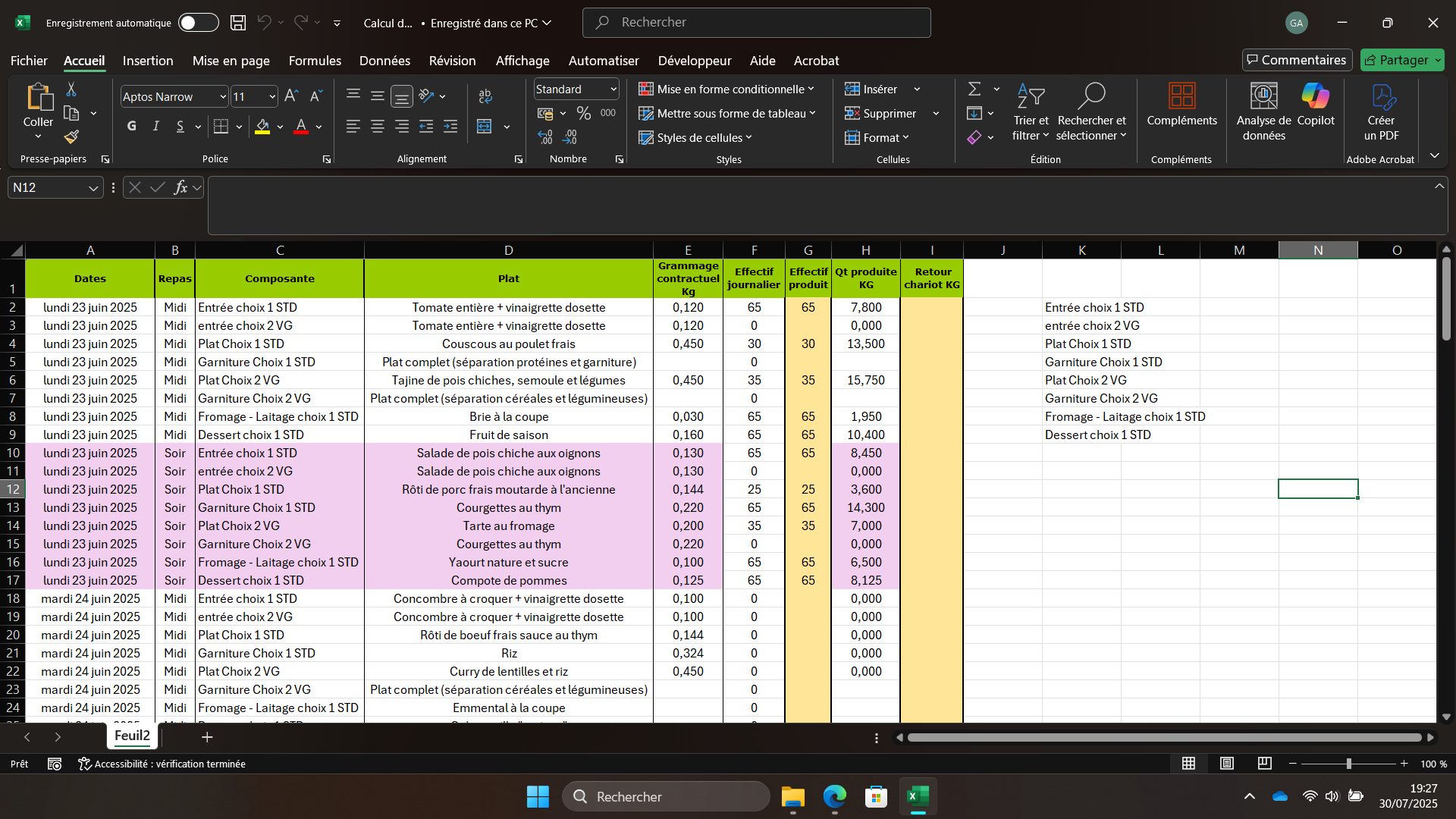
Task: Click the Partager button
Action: tap(1402, 60)
